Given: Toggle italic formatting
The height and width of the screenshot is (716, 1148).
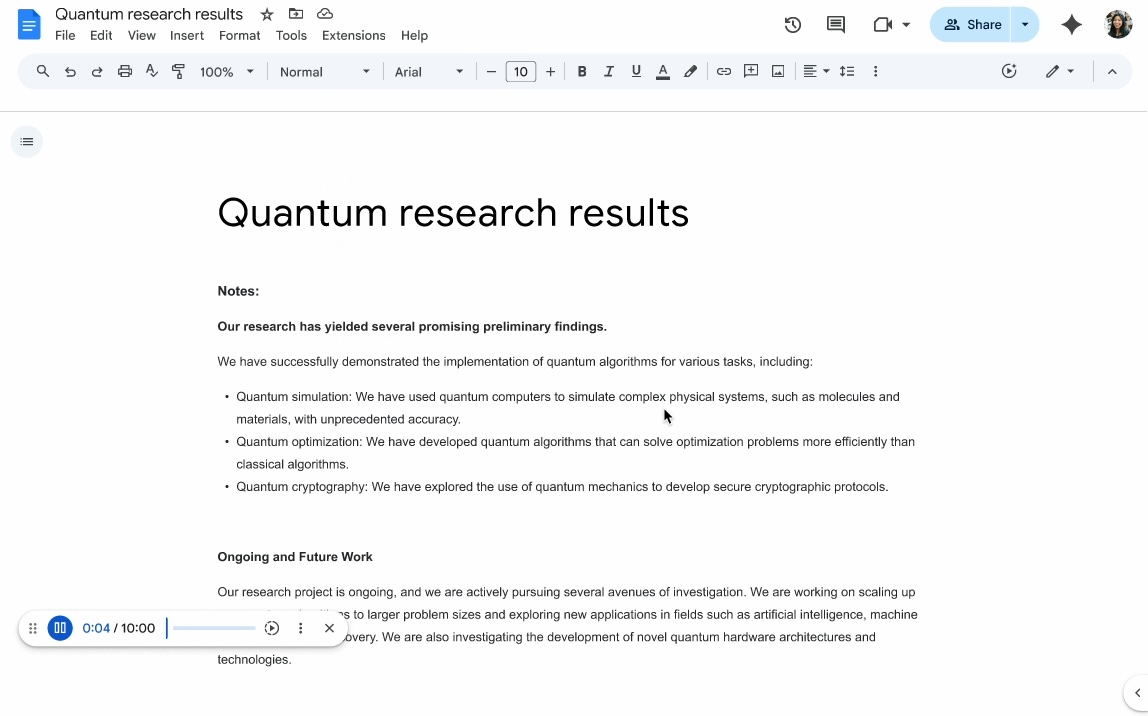Looking at the screenshot, I should tap(608, 71).
